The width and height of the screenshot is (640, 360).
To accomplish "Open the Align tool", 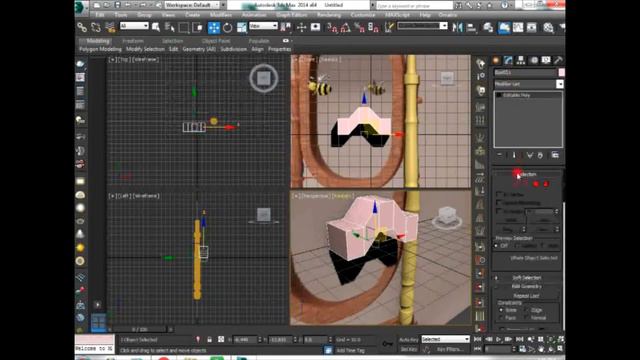I will (x=471, y=27).
